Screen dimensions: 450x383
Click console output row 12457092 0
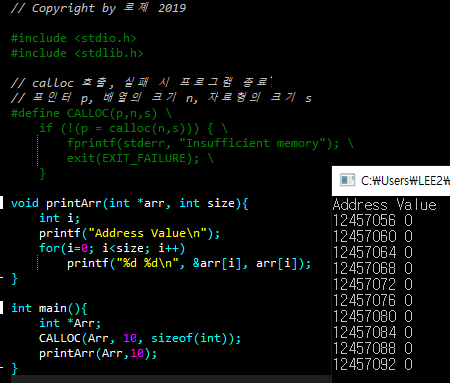pyautogui.click(x=373, y=364)
